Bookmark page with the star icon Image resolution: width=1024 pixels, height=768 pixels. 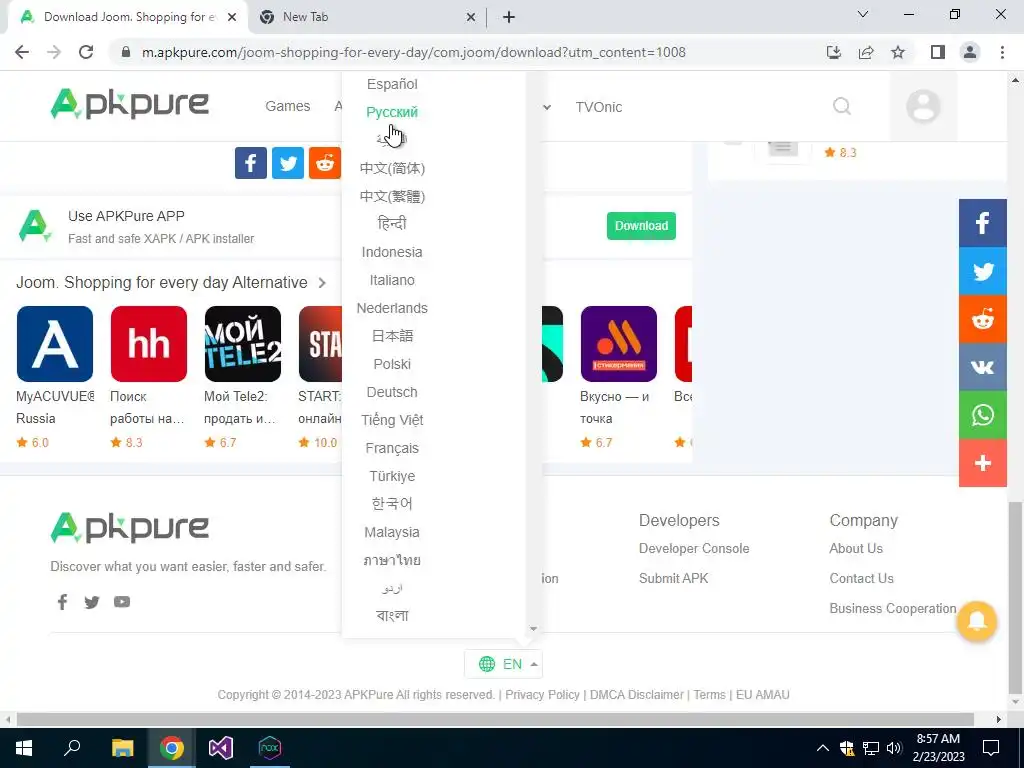898,52
